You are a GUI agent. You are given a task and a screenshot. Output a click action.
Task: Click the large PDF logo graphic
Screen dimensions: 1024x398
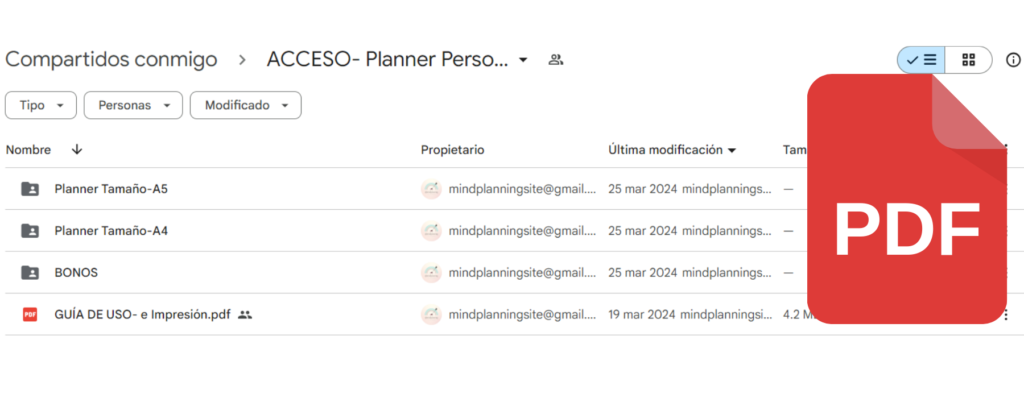[907, 198]
